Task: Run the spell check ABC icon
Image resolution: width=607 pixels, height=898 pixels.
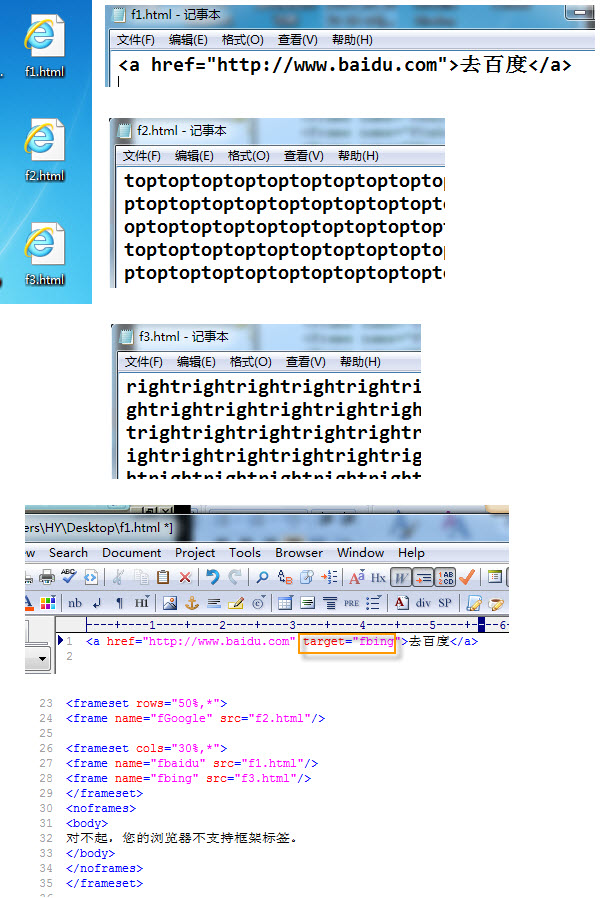Action: tap(69, 577)
